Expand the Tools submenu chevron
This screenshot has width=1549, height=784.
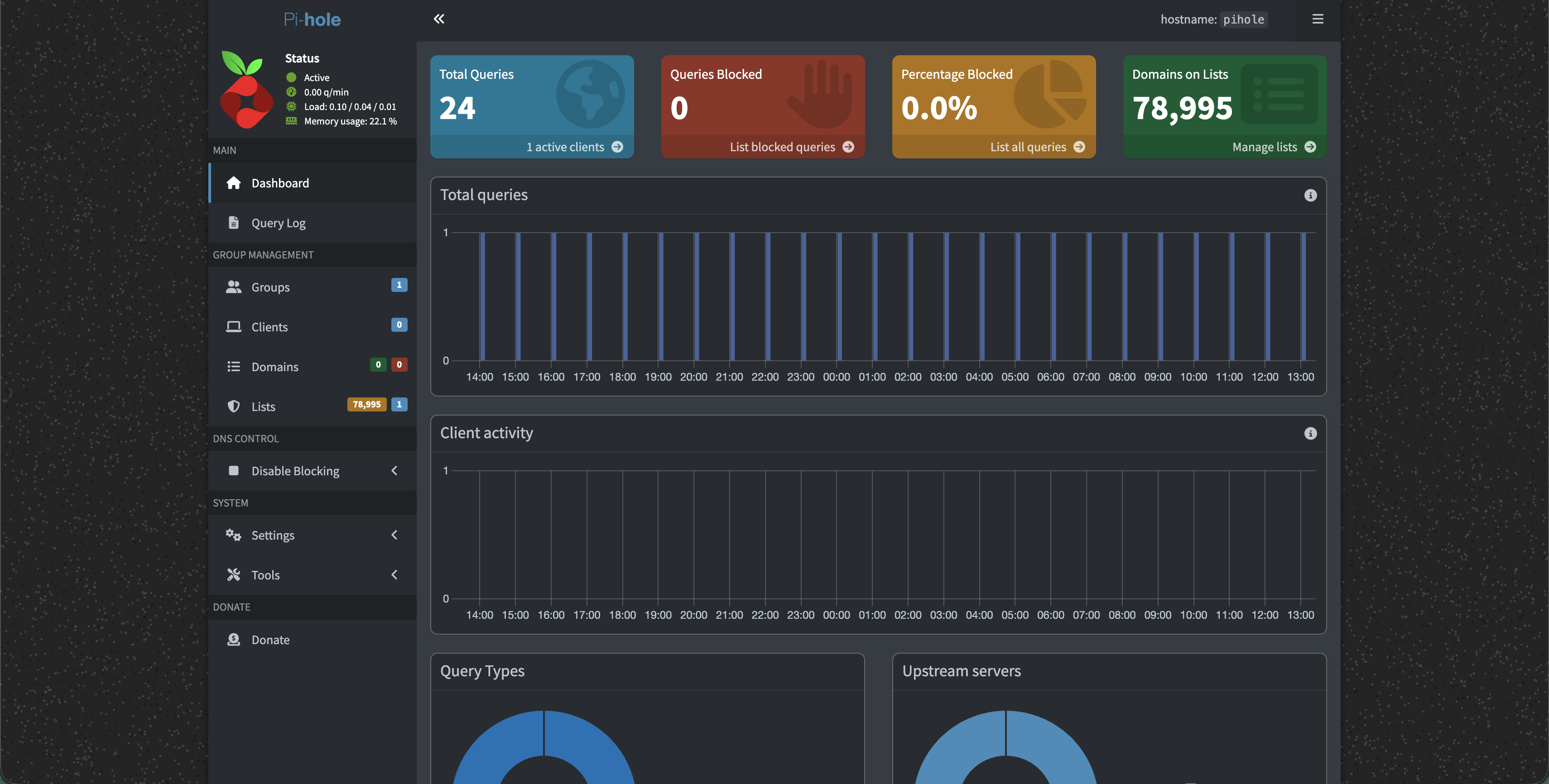point(394,575)
